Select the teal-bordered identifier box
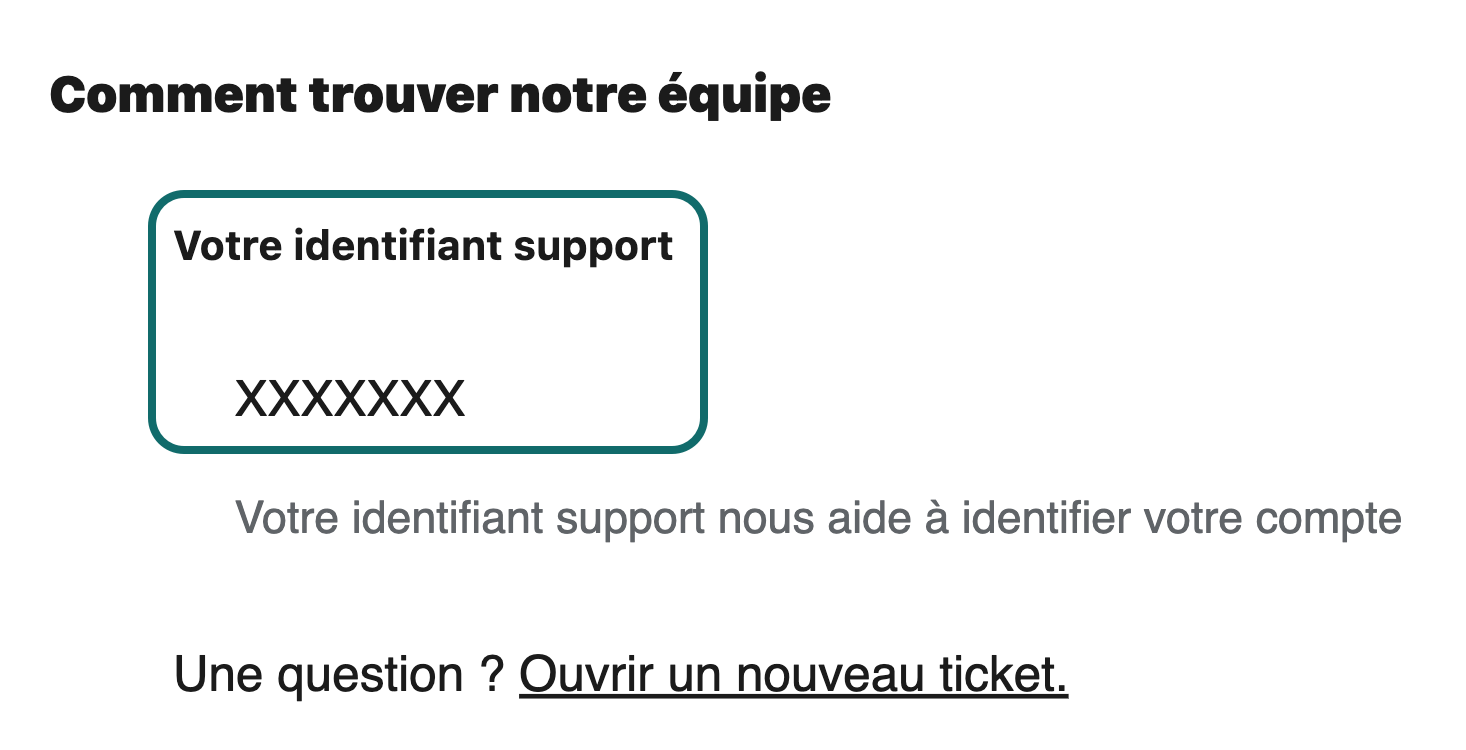1466x750 pixels. (x=425, y=320)
